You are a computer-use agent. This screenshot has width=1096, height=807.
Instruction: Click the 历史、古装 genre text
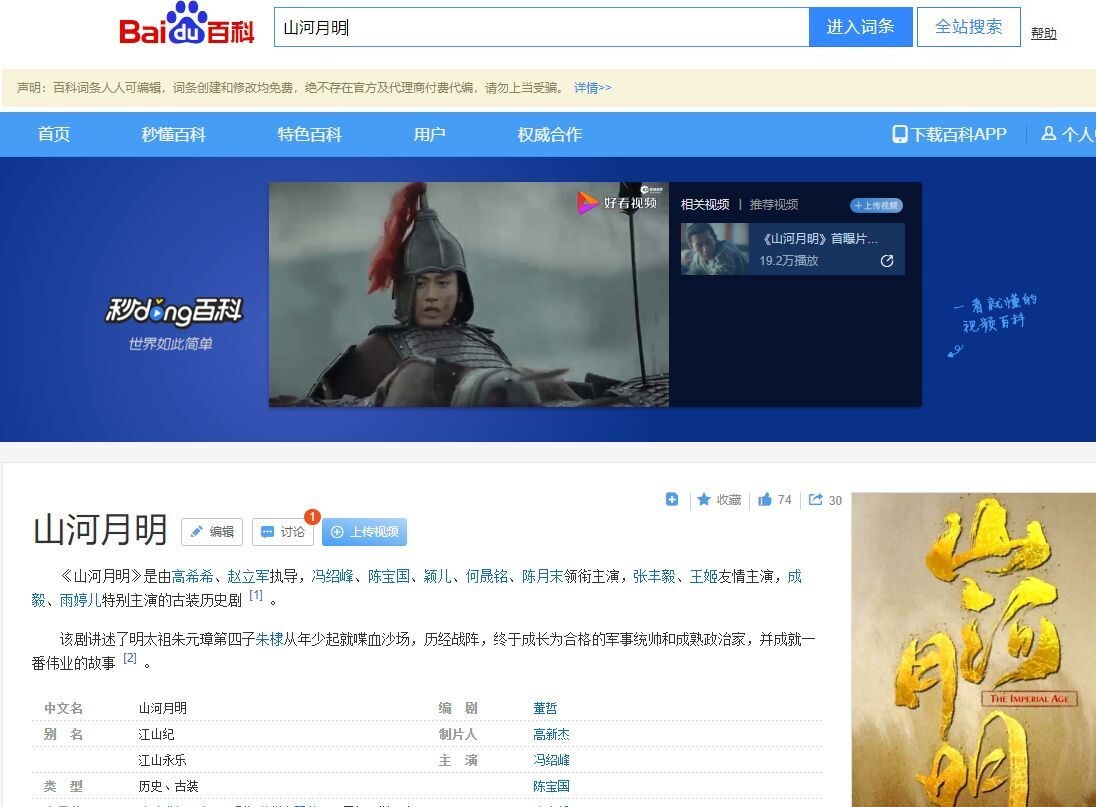[x=168, y=786]
